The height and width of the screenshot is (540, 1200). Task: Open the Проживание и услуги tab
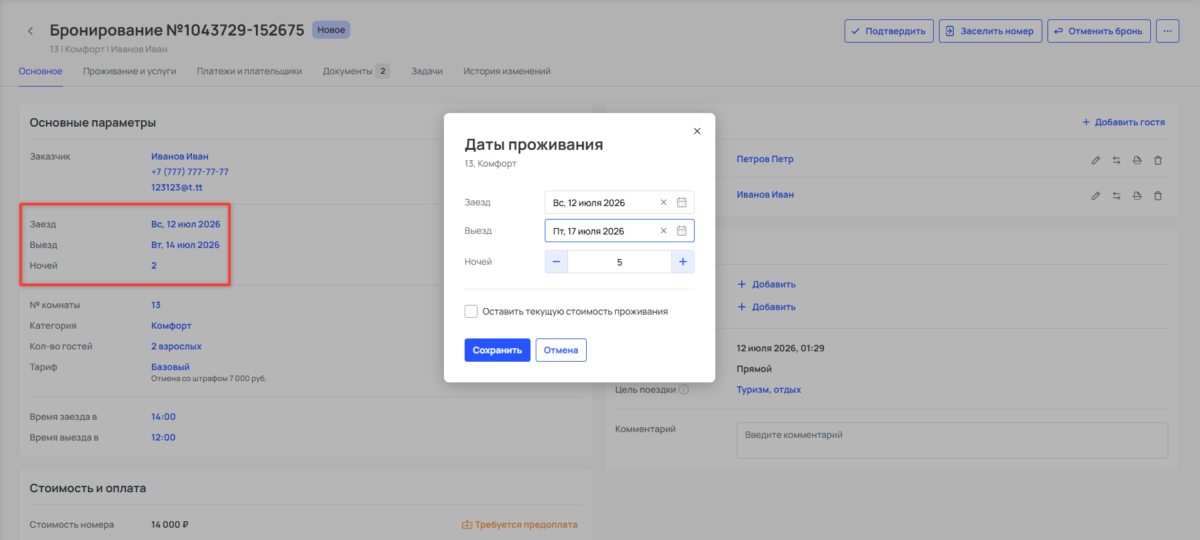pyautogui.click(x=130, y=71)
